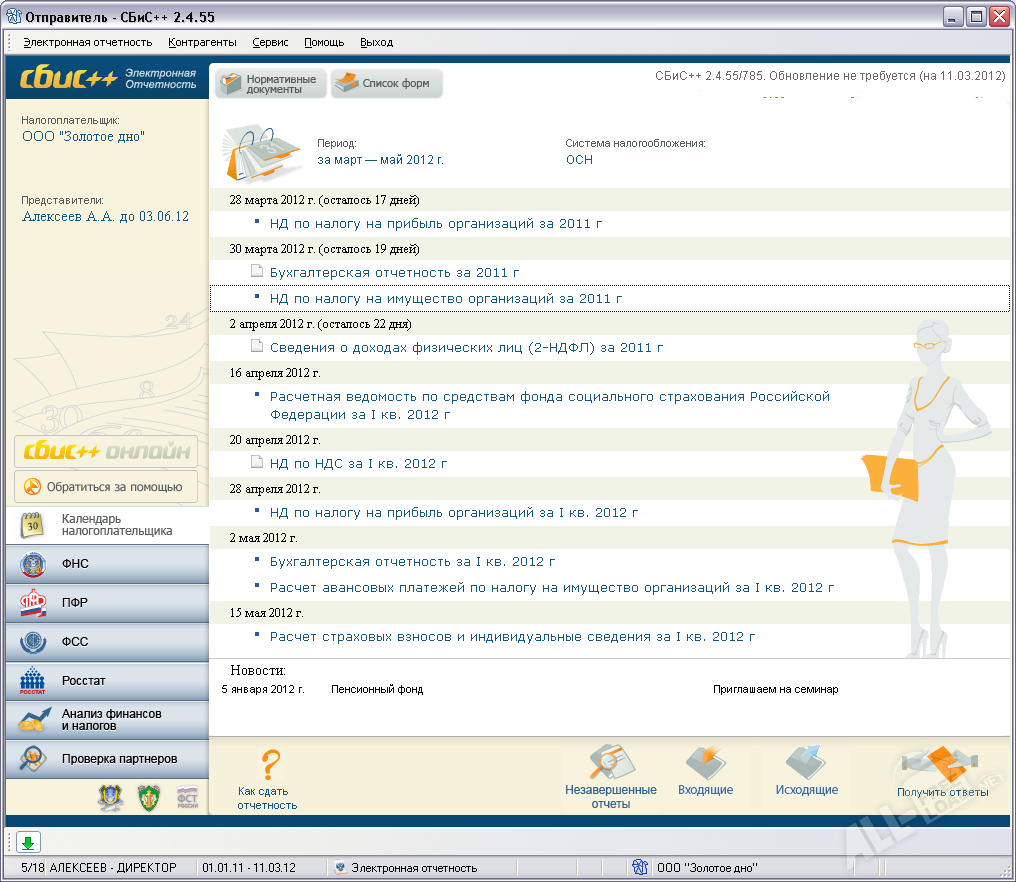
Task: Open Электронная отчетность menu
Action: pos(88,42)
